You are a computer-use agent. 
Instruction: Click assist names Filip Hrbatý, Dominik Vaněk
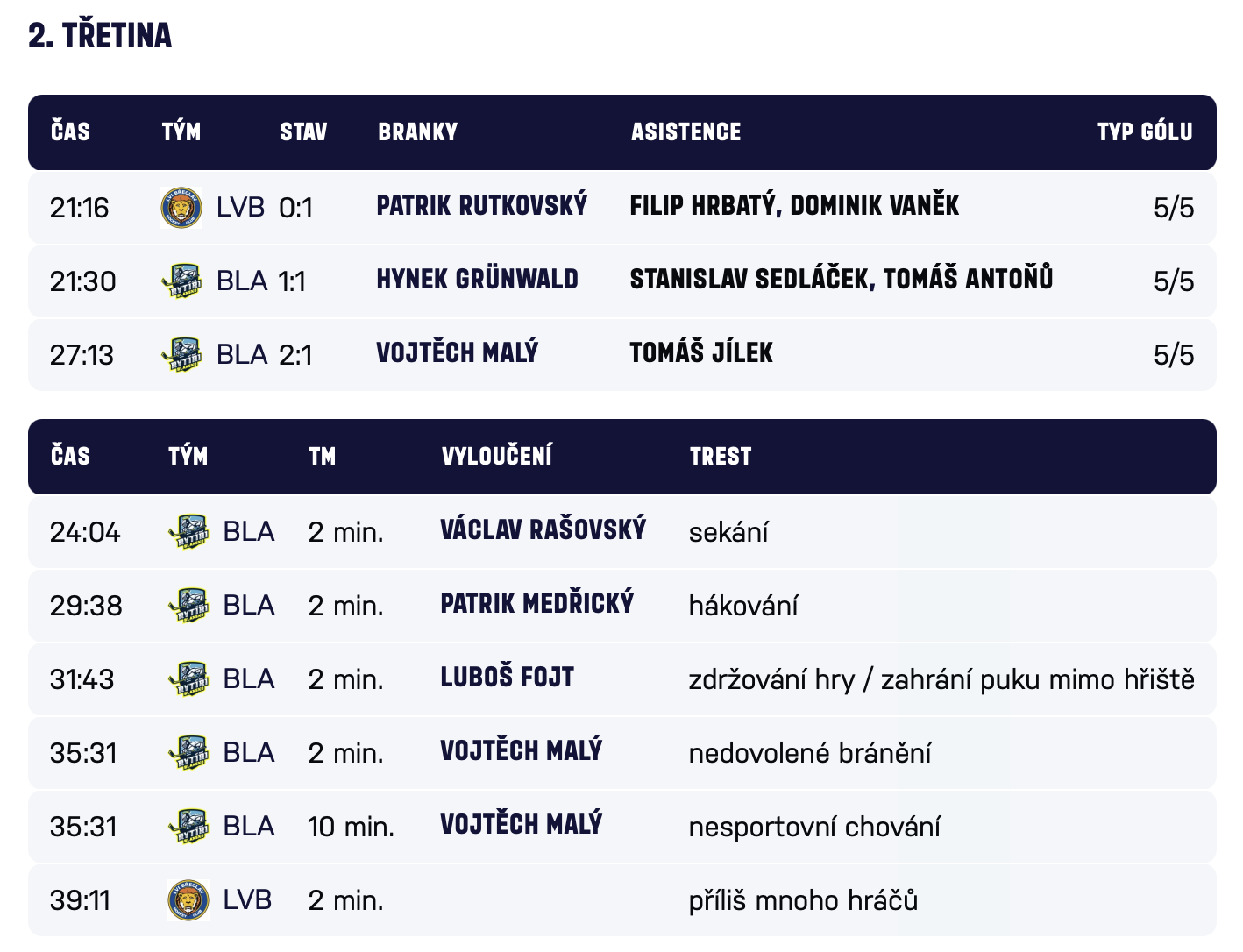tap(794, 206)
